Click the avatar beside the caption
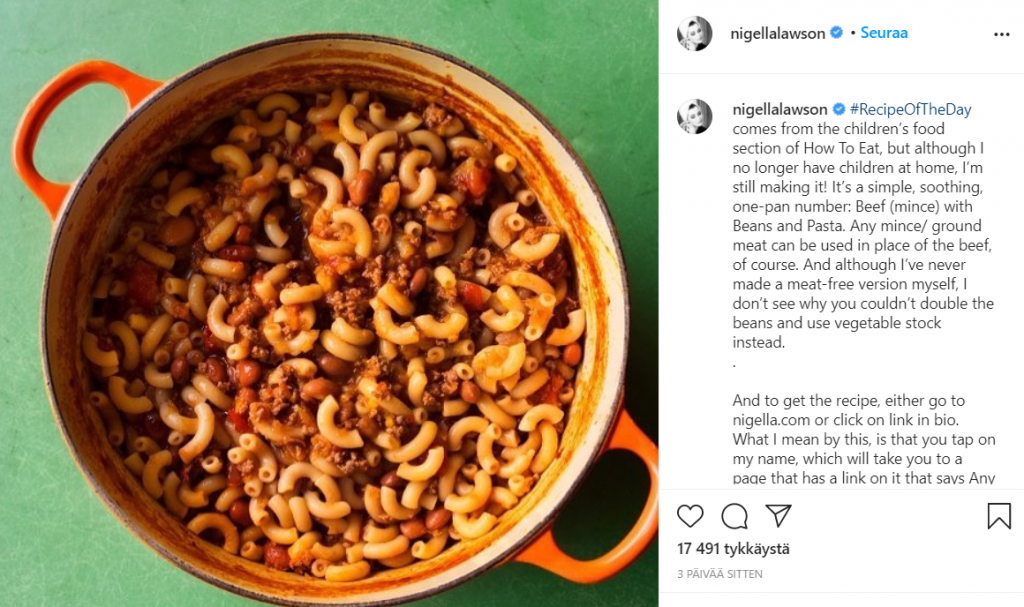This screenshot has height=607, width=1024. click(694, 116)
